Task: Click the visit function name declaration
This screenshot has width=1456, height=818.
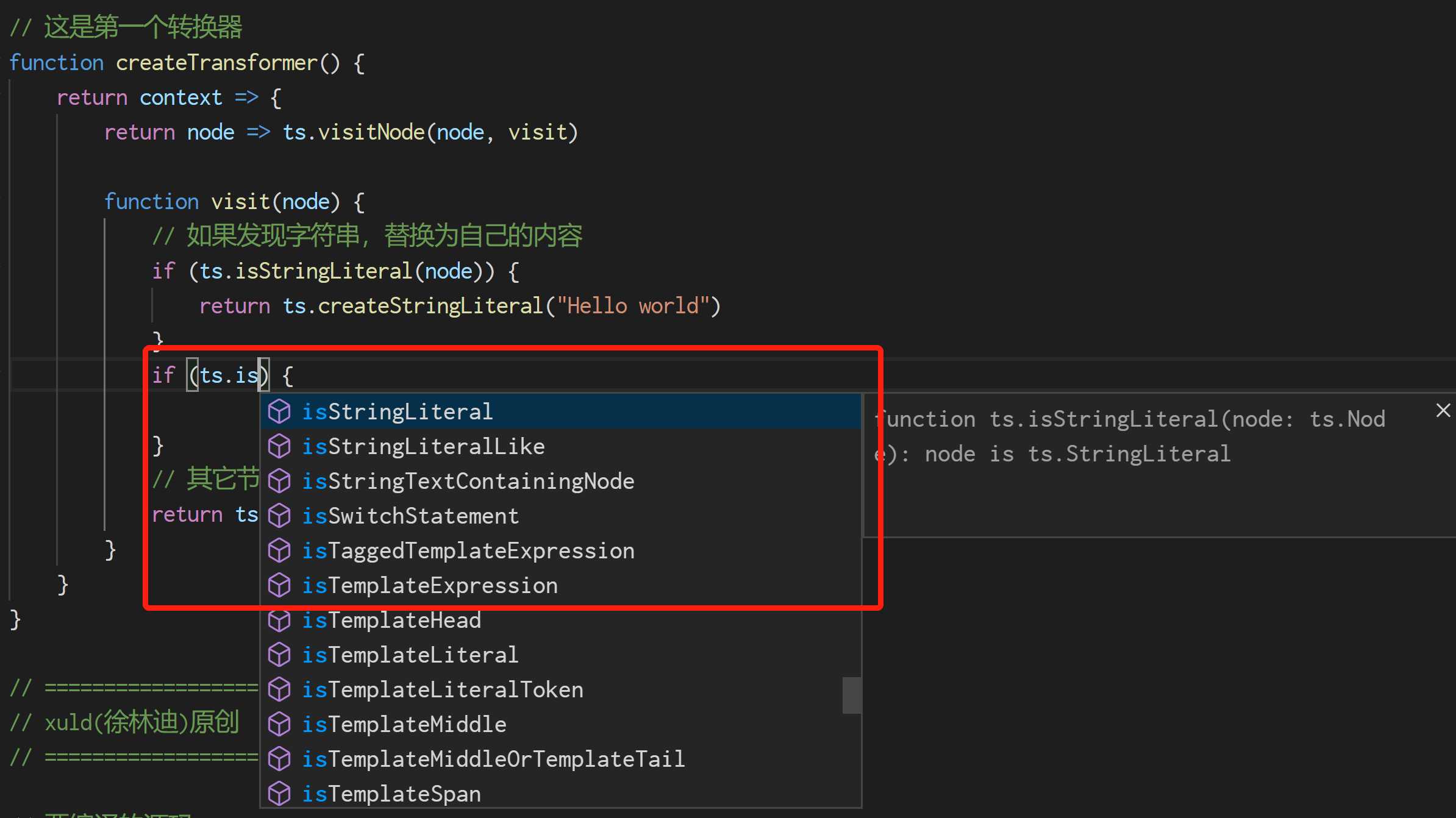Action: pos(240,202)
